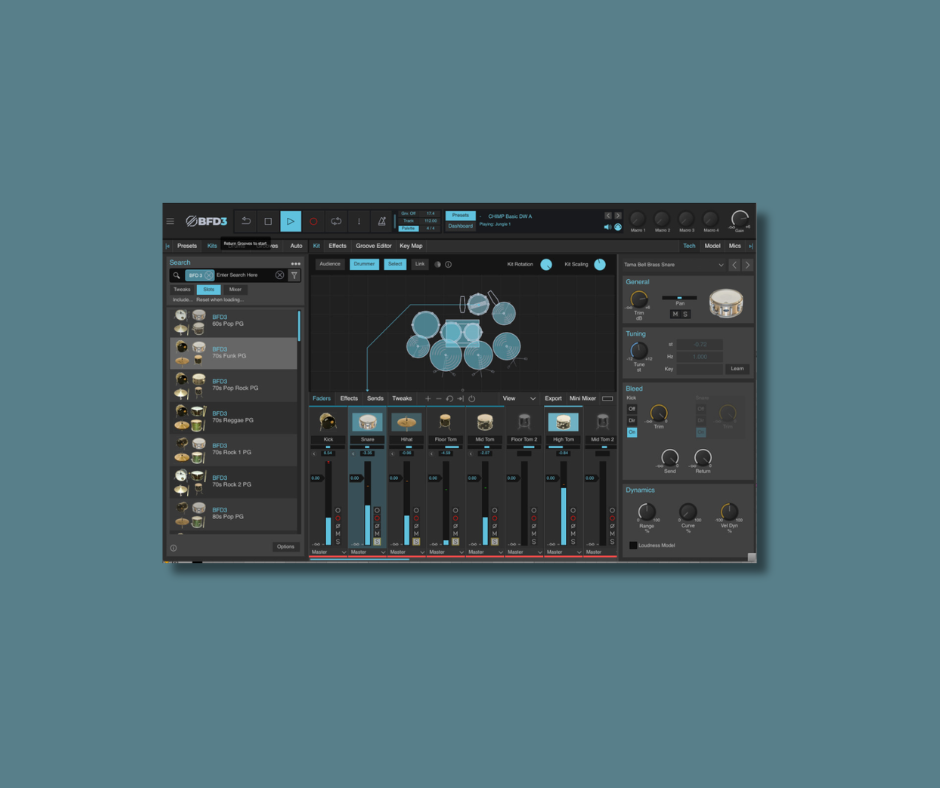Click the speaker audio icon in display
This screenshot has width=940, height=788.
coord(607,227)
